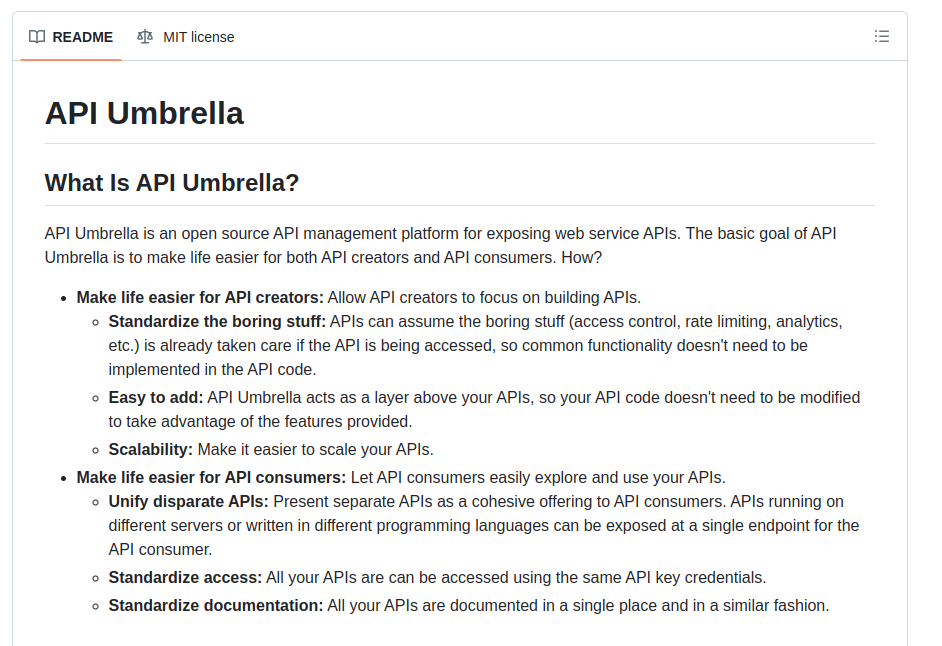
Task: Select the README tab
Action: click(81, 37)
